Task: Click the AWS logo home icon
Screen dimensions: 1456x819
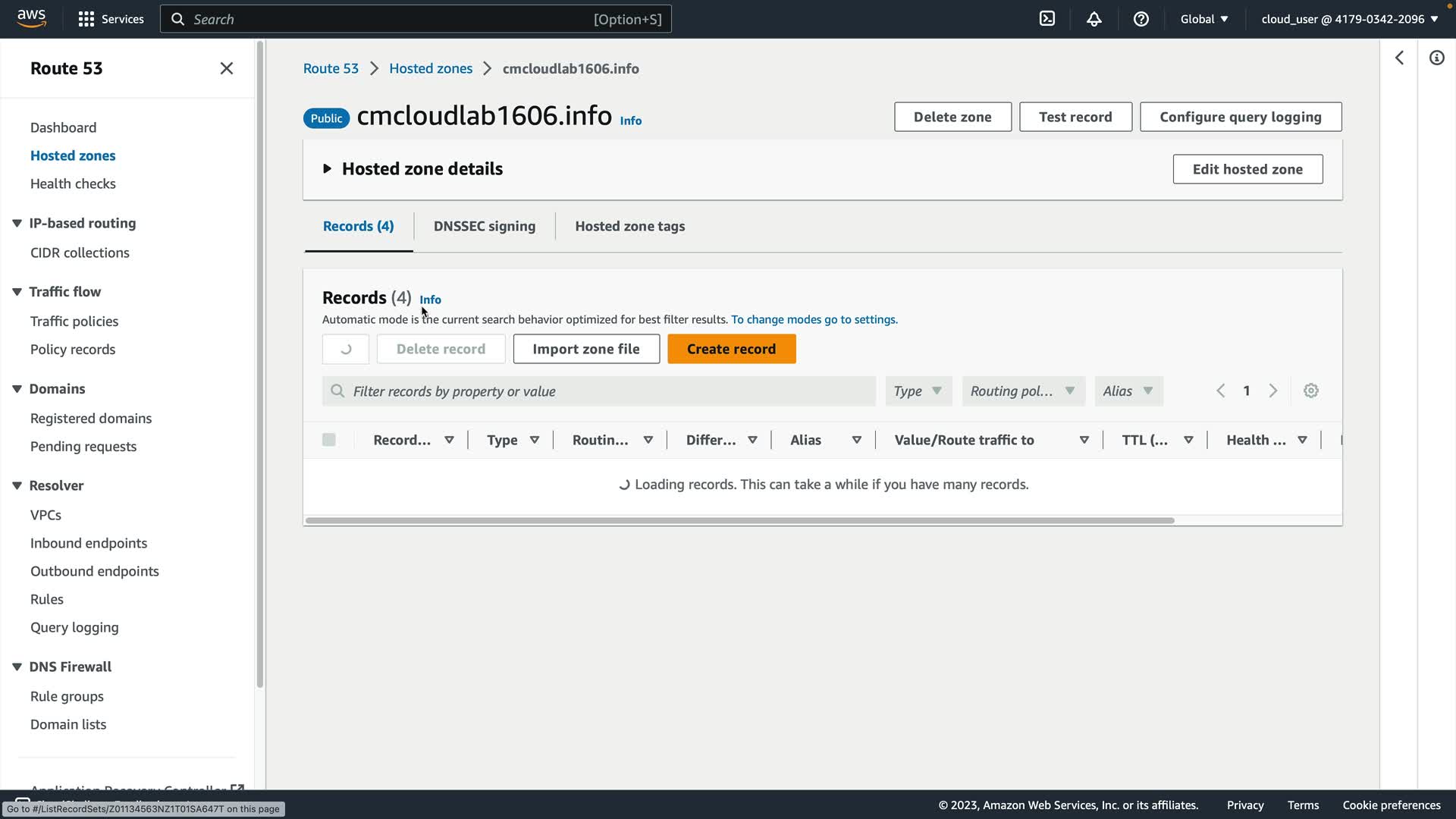Action: click(x=32, y=18)
